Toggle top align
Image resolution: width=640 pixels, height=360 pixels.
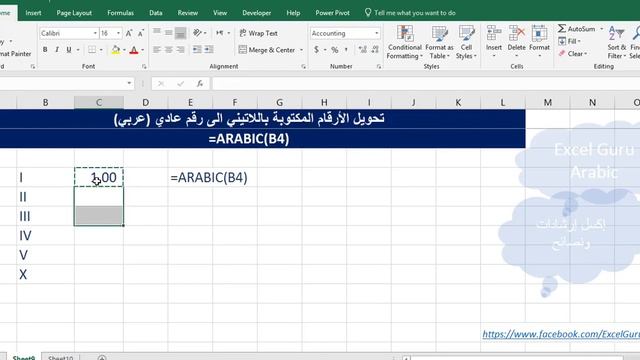tap(157, 32)
